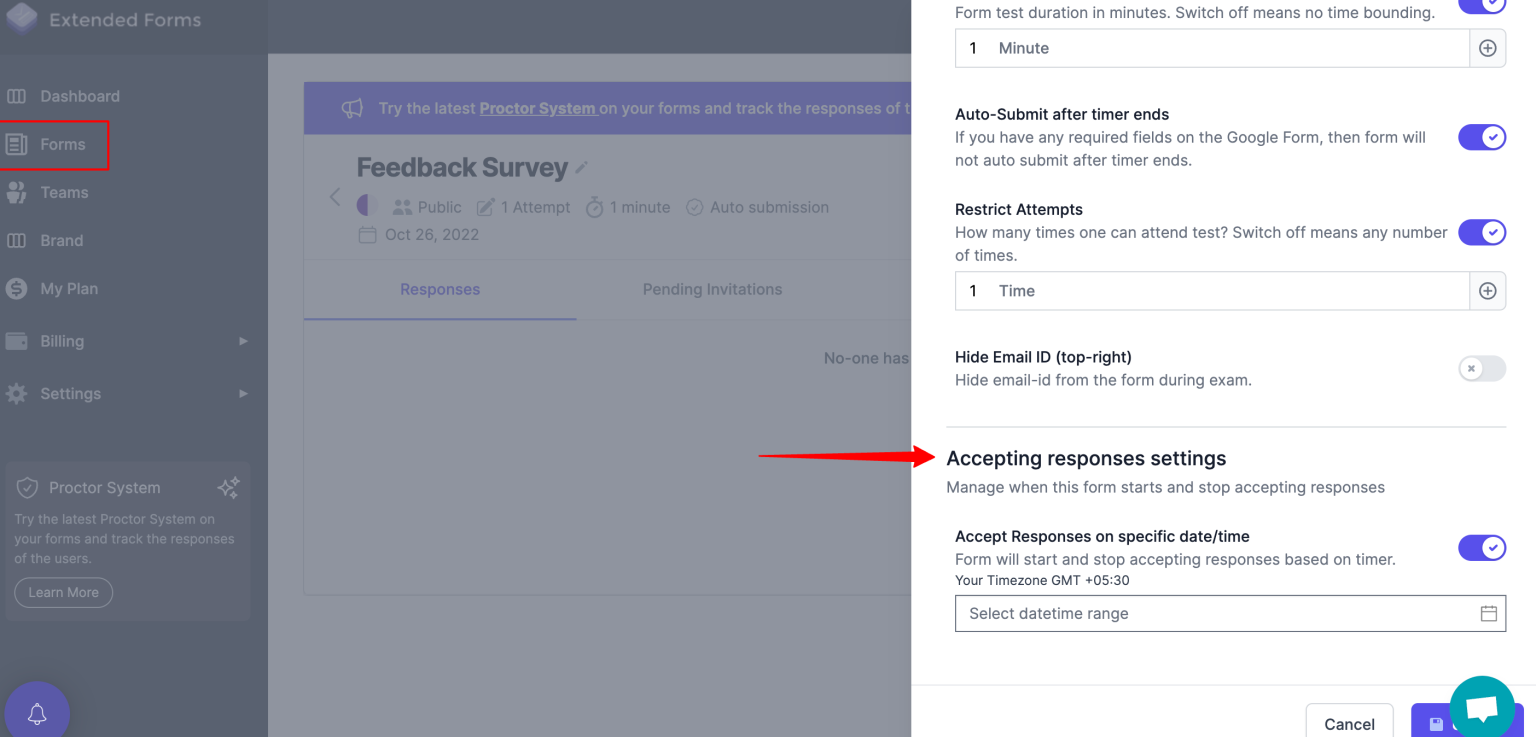Click the pencil to rename Feedback Survey
The width and height of the screenshot is (1536, 737).
(581, 168)
